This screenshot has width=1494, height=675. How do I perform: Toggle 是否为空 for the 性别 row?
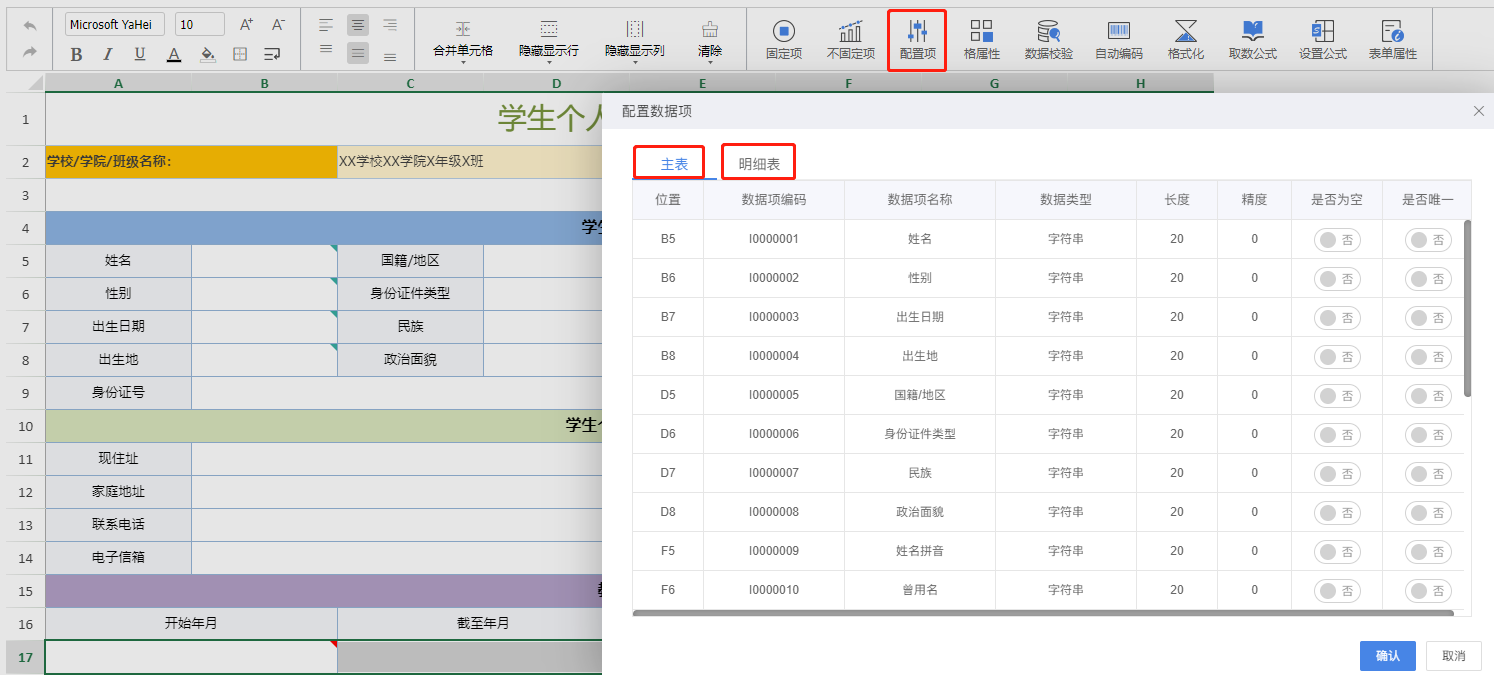click(x=1337, y=279)
